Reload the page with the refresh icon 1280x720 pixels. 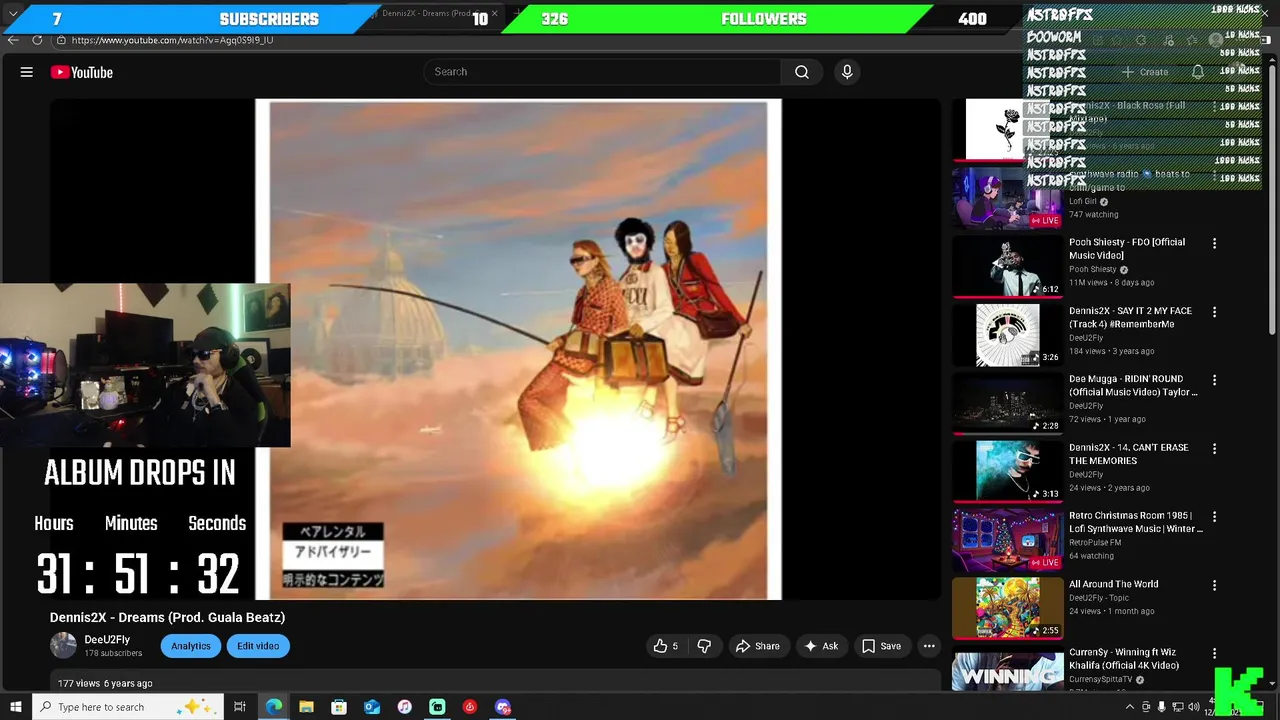click(x=37, y=40)
